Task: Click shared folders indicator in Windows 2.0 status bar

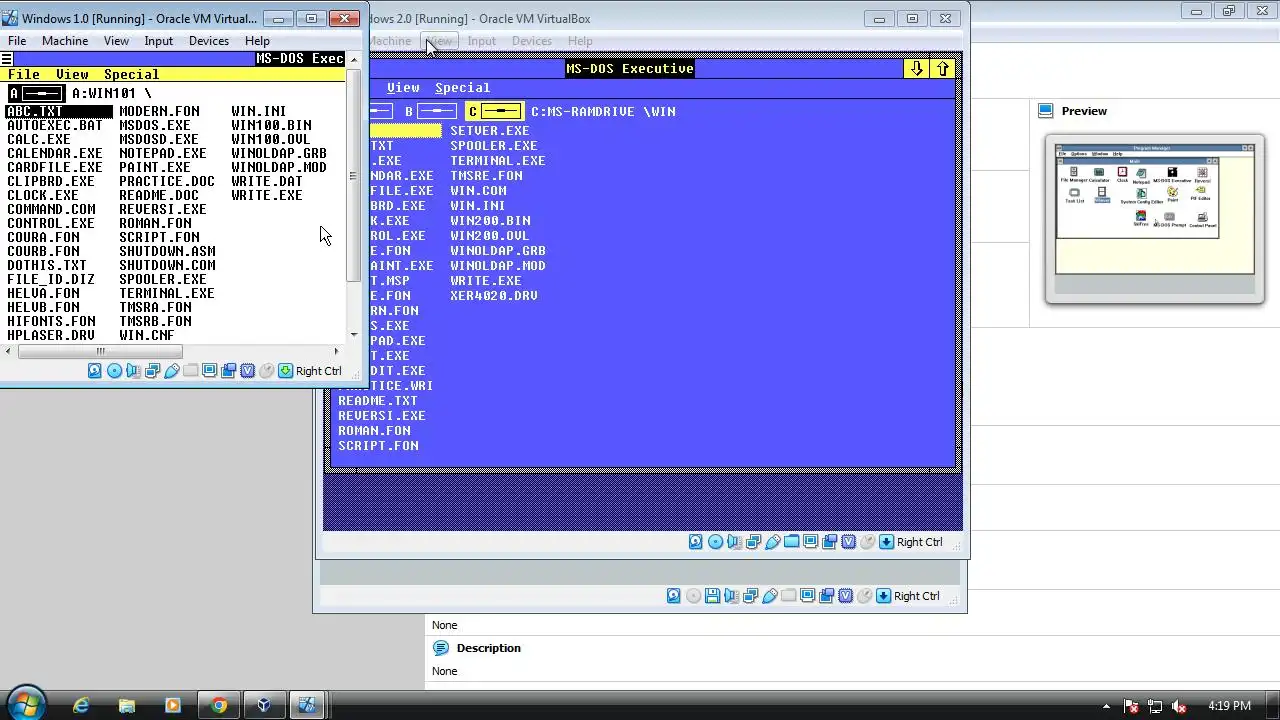Action: (x=791, y=542)
